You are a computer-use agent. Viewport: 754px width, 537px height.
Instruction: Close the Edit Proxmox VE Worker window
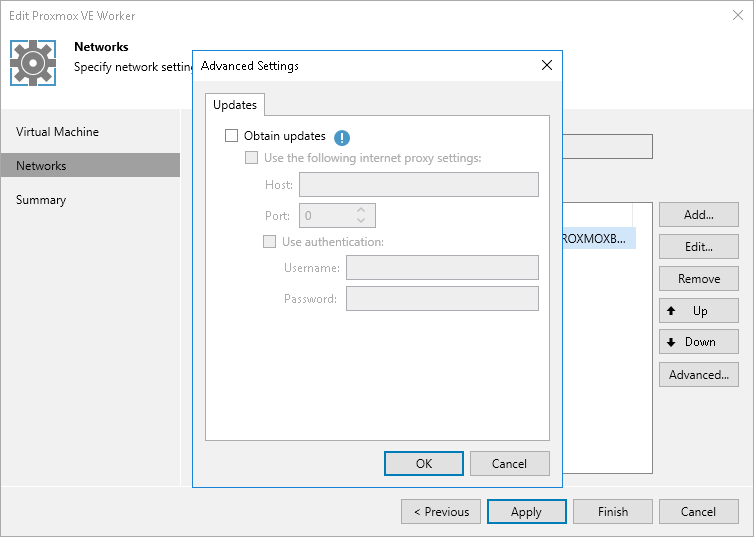738,16
